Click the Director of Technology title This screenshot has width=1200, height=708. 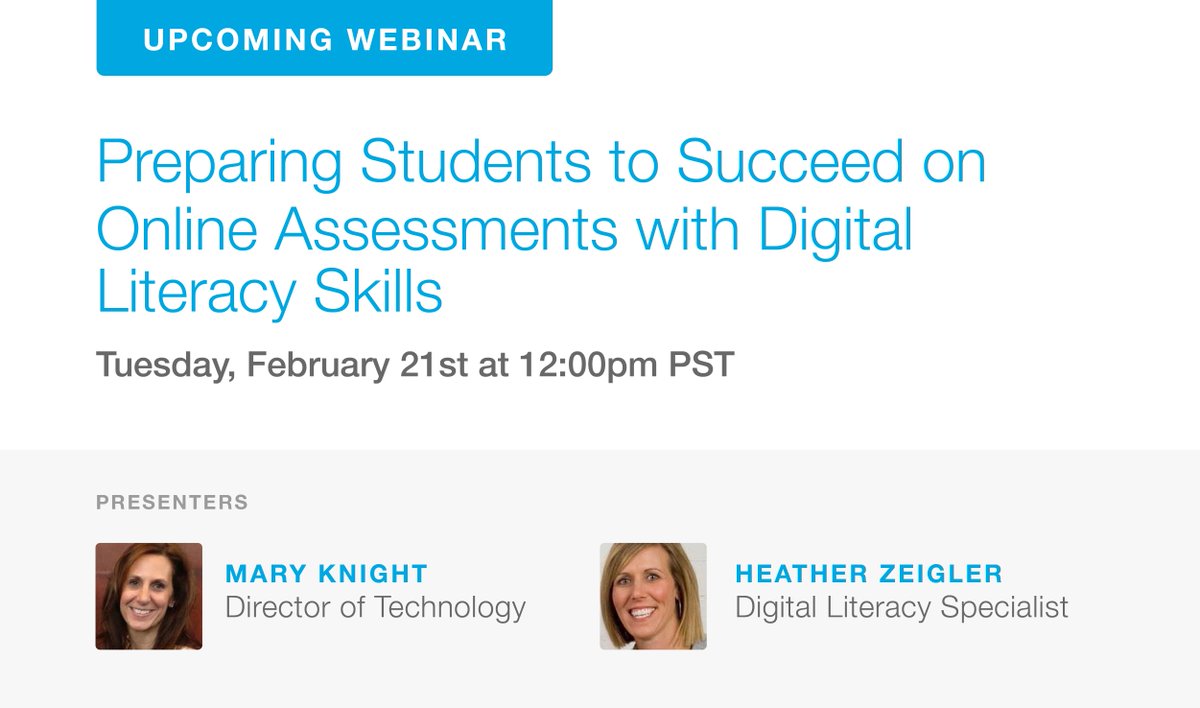375,607
